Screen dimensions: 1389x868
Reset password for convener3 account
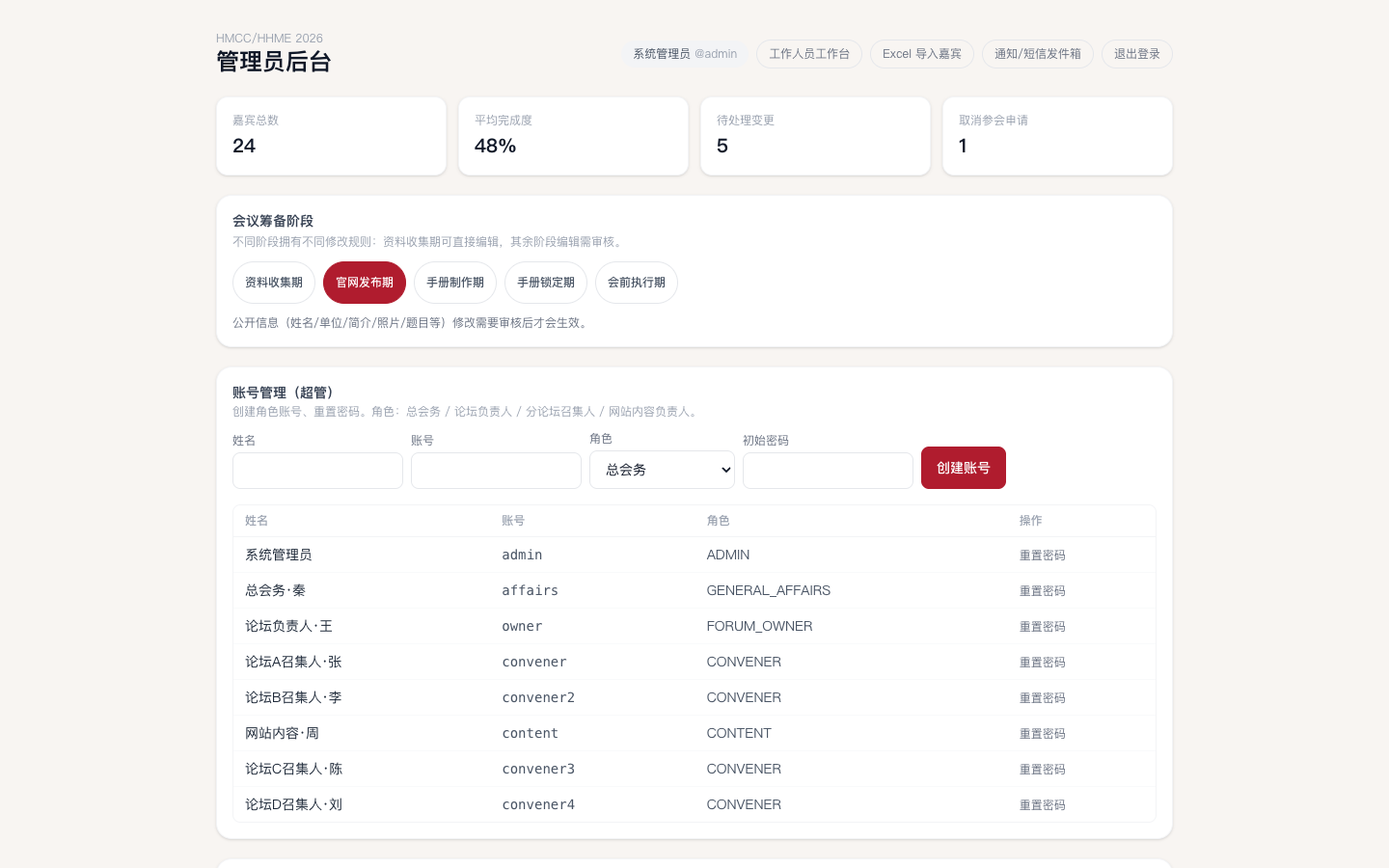tap(1042, 770)
